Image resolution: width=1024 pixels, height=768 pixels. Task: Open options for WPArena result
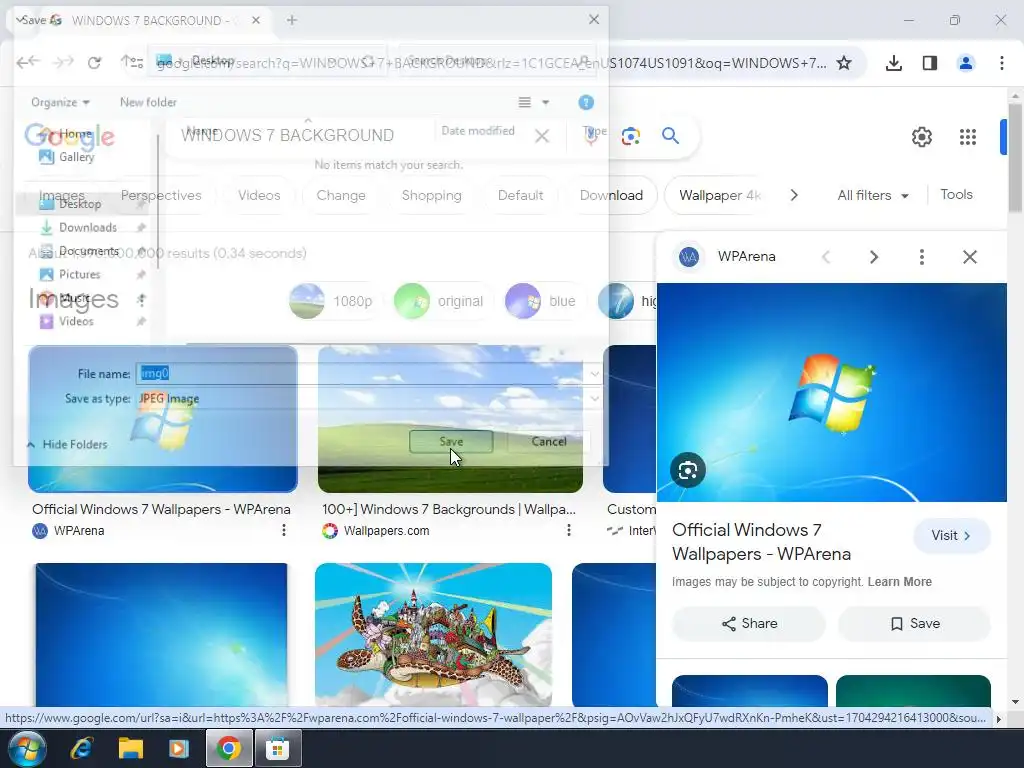tap(283, 531)
